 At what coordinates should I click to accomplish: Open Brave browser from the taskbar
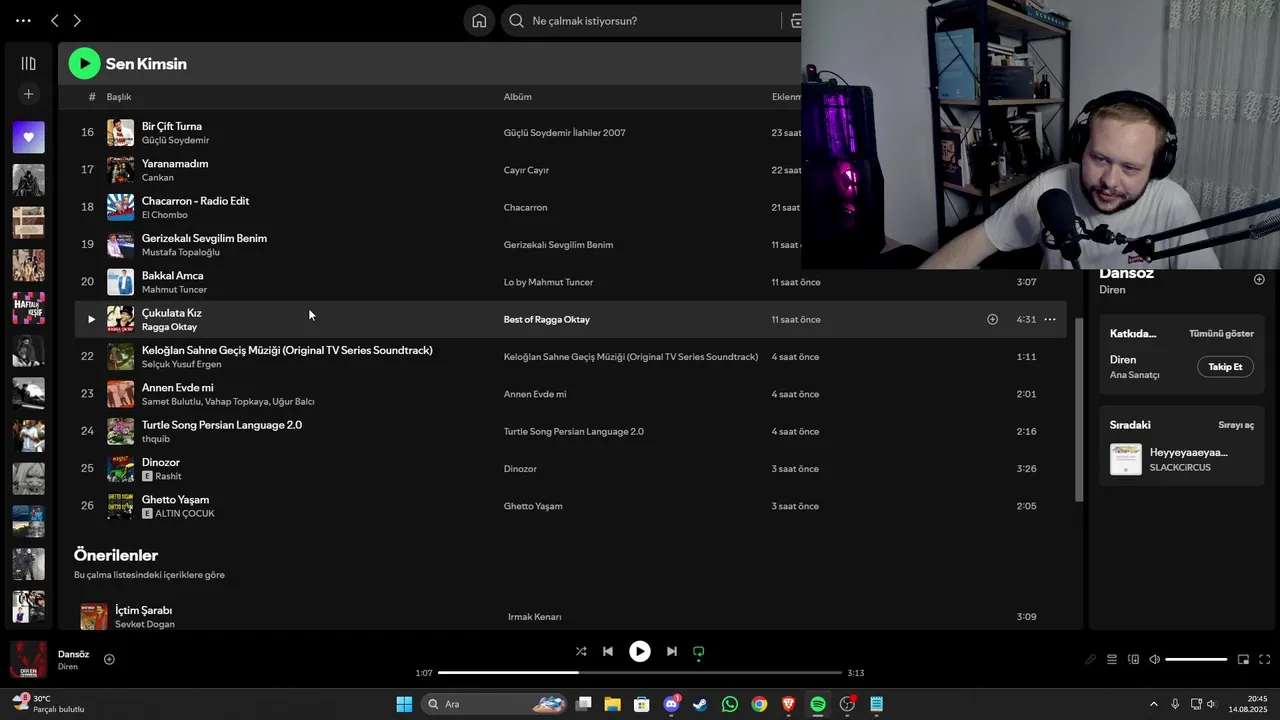coord(789,704)
